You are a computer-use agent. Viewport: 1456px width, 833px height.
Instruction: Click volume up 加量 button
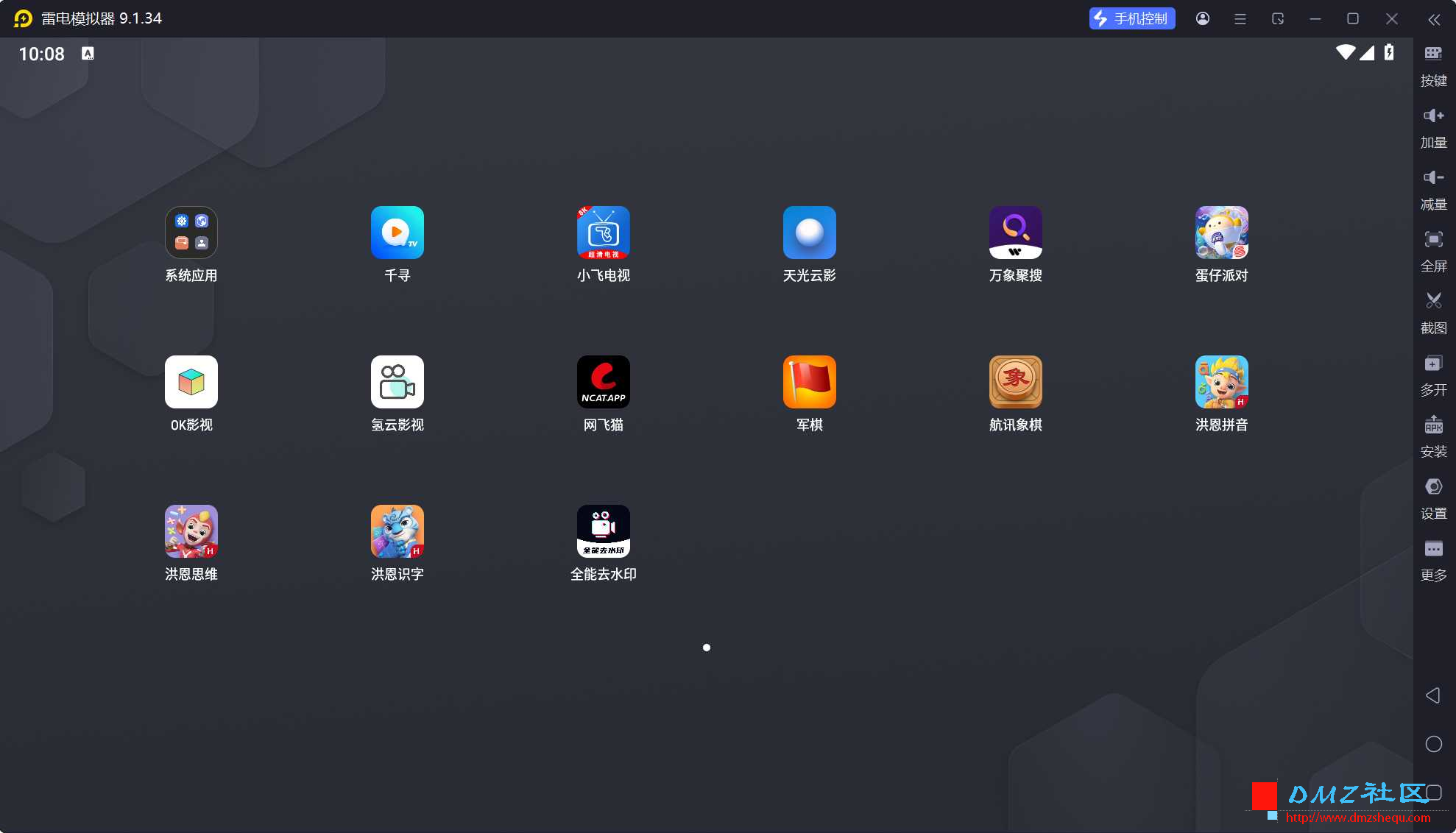(1433, 127)
